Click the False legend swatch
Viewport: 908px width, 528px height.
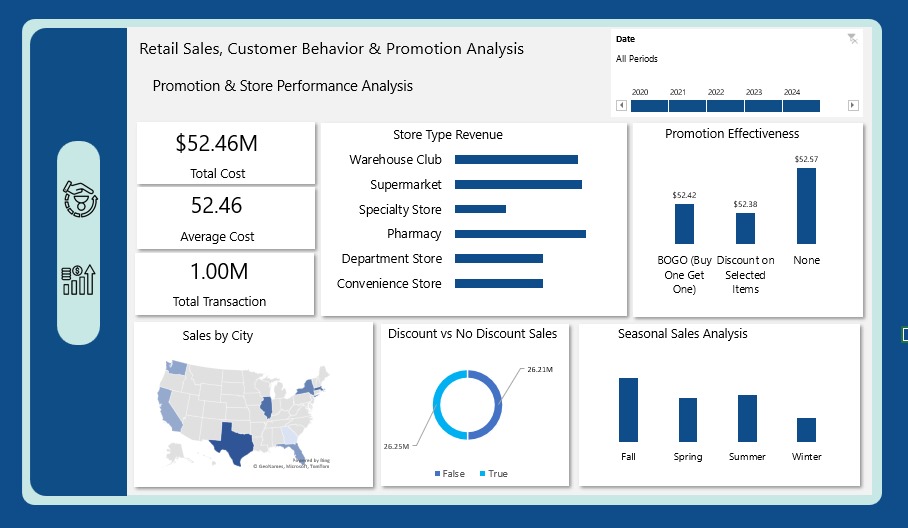pos(437,474)
